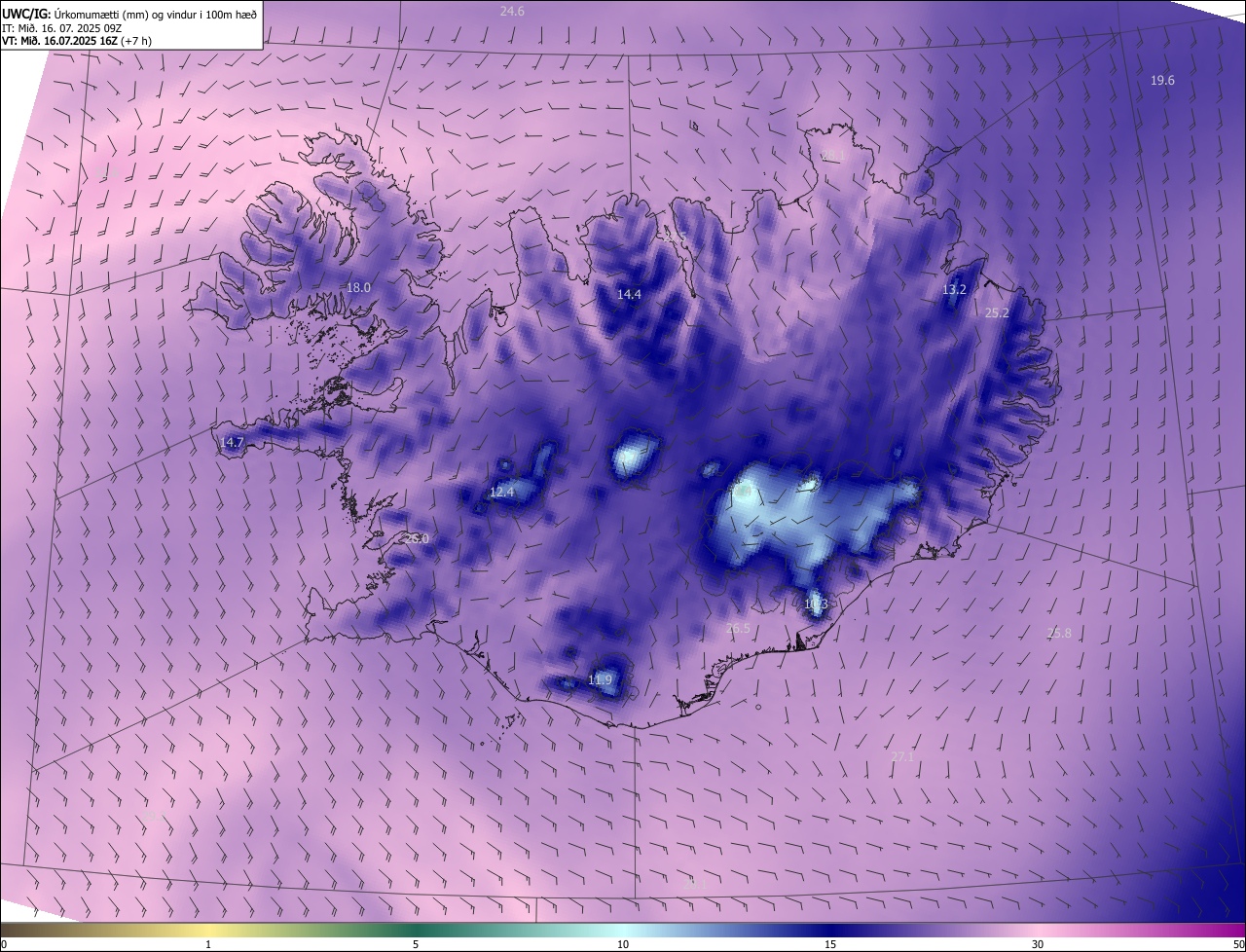Click the 30 tick on the color scale
This screenshot has width=1246, height=952.
(x=1038, y=944)
